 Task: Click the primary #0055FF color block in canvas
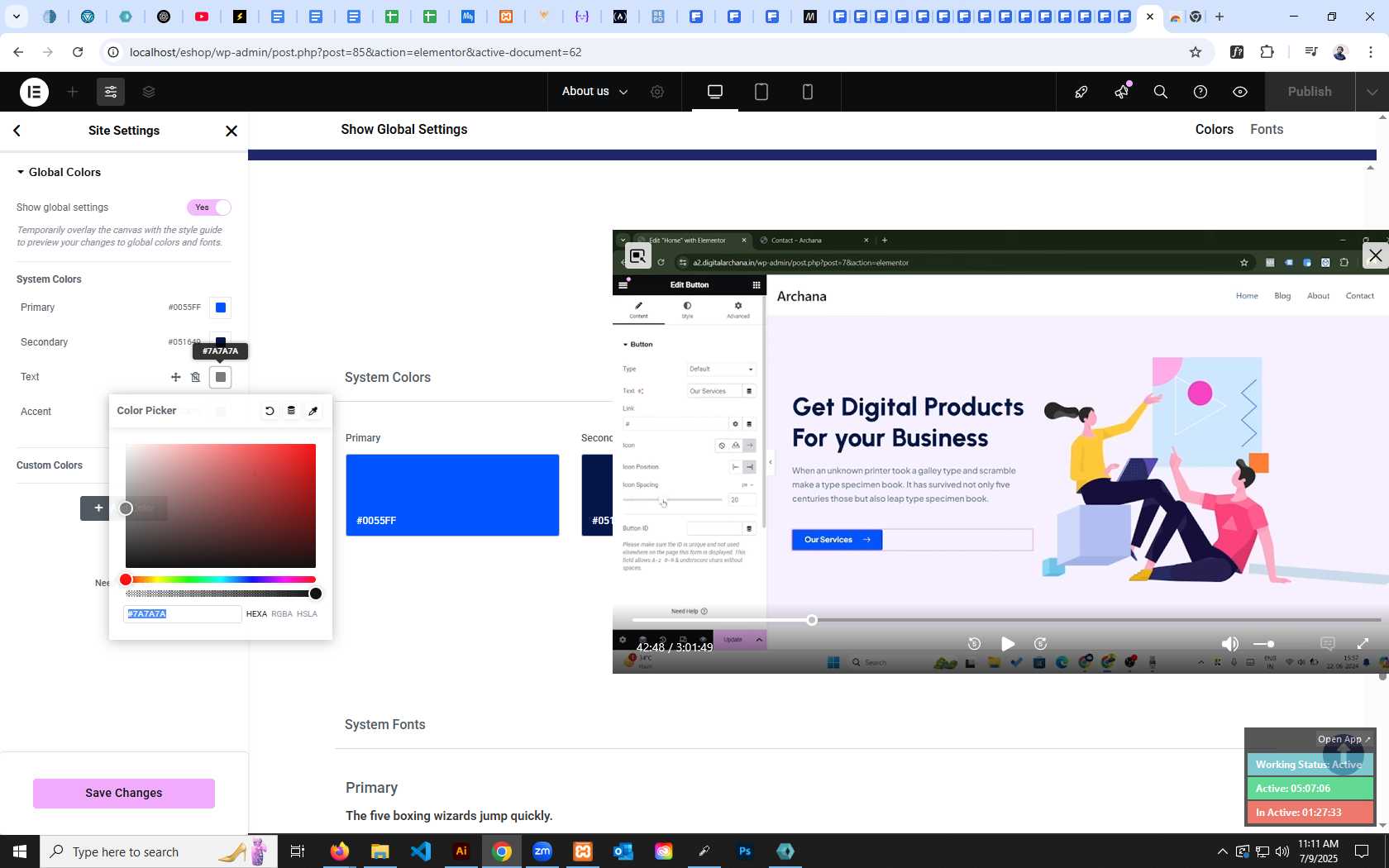[452, 495]
